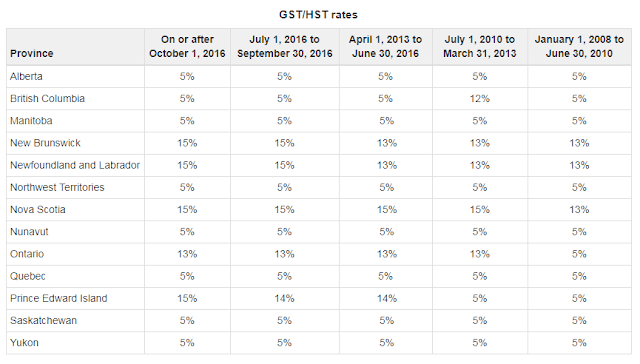Click the Province column header

coord(32,53)
